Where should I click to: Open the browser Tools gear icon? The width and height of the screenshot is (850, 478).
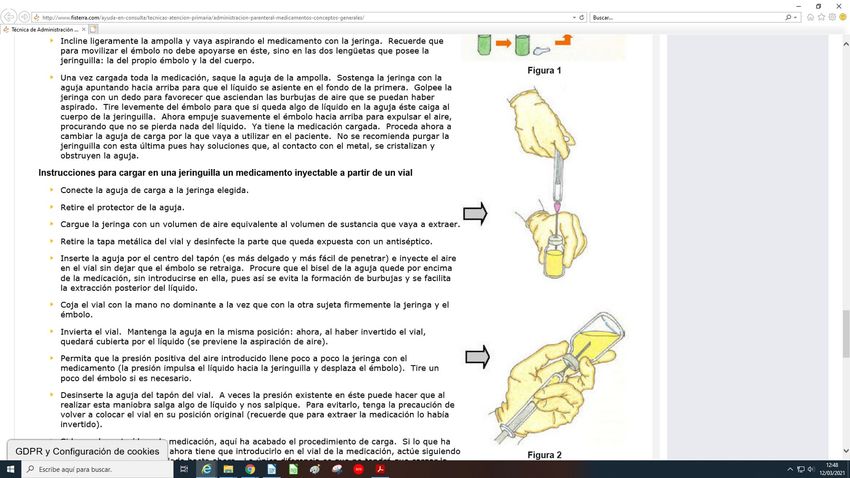coord(830,18)
